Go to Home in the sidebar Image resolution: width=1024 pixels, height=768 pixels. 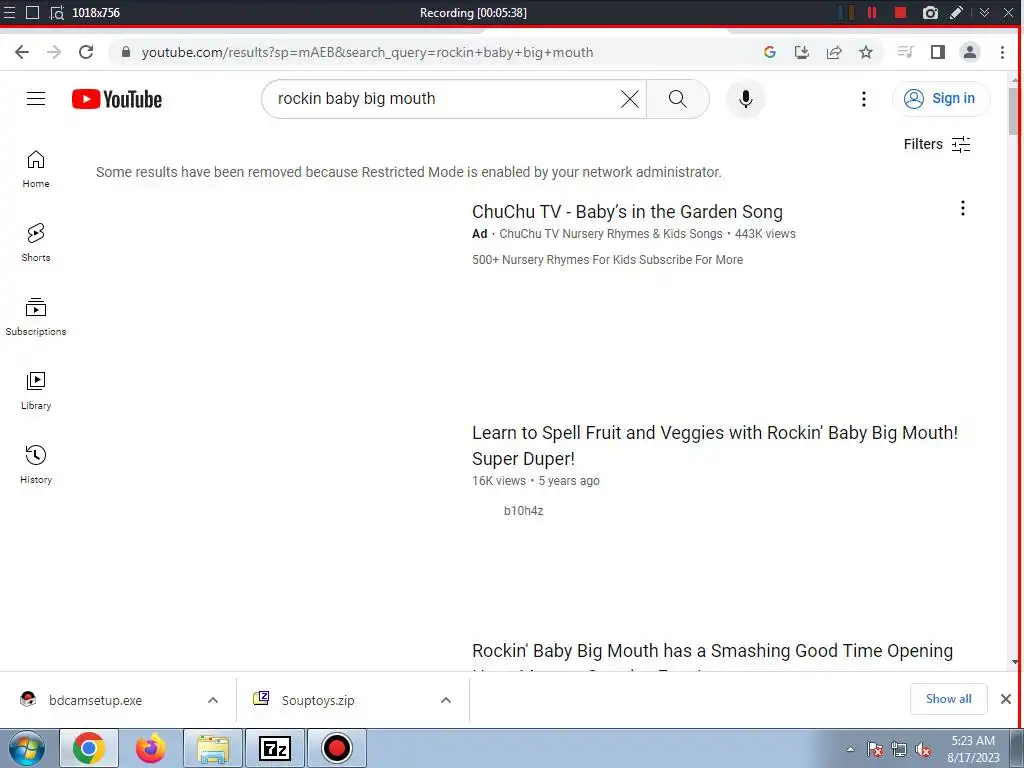(x=36, y=169)
